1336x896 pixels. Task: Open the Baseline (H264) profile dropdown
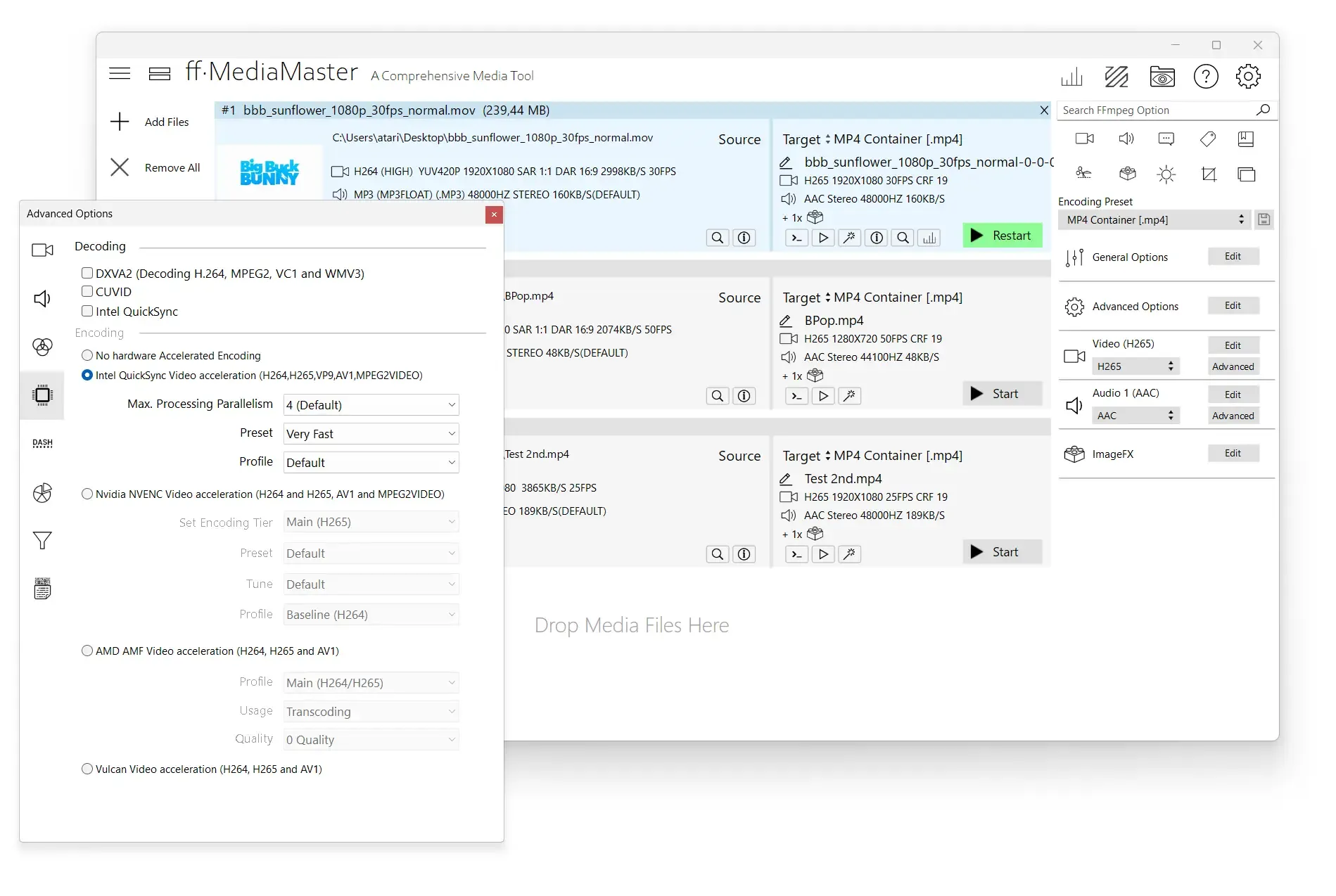tap(371, 615)
